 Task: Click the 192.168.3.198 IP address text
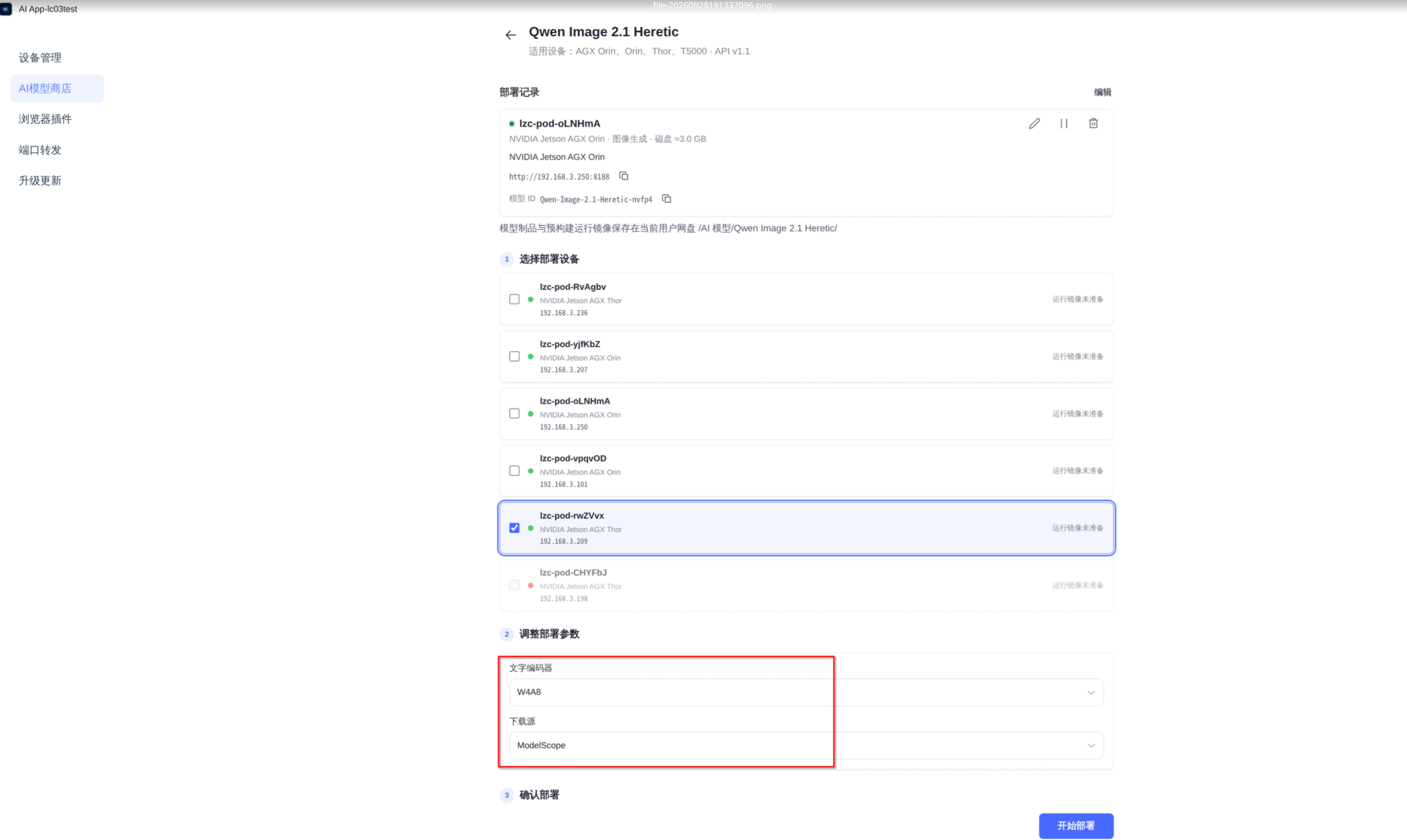pos(563,599)
